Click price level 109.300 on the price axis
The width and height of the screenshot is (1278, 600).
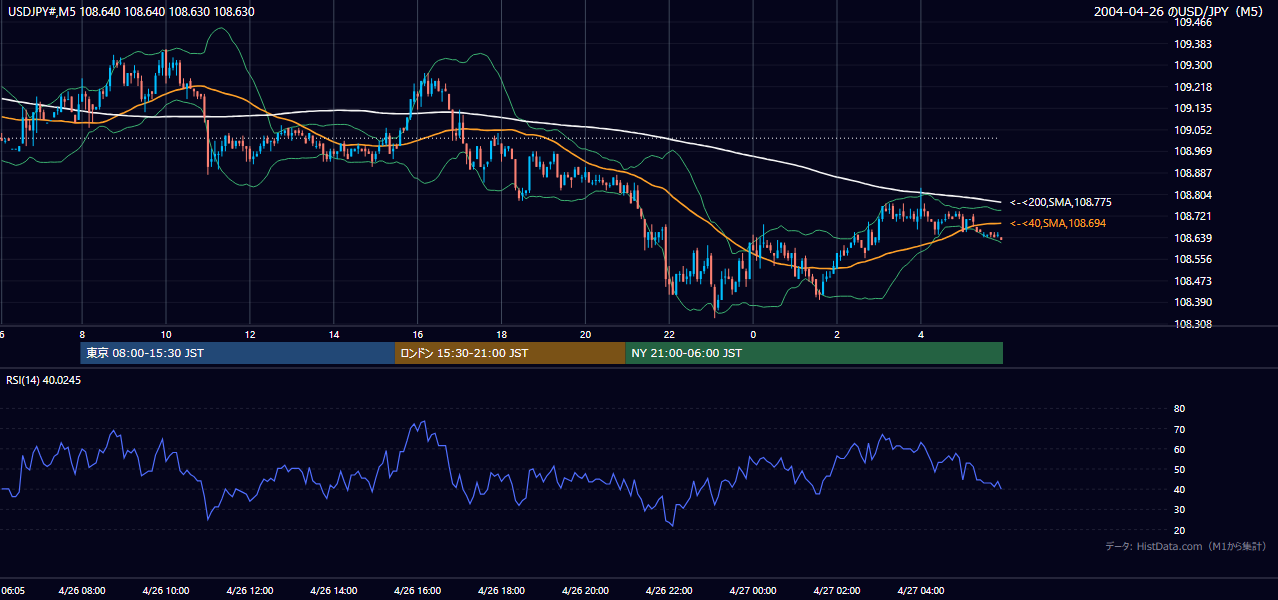tap(1192, 64)
